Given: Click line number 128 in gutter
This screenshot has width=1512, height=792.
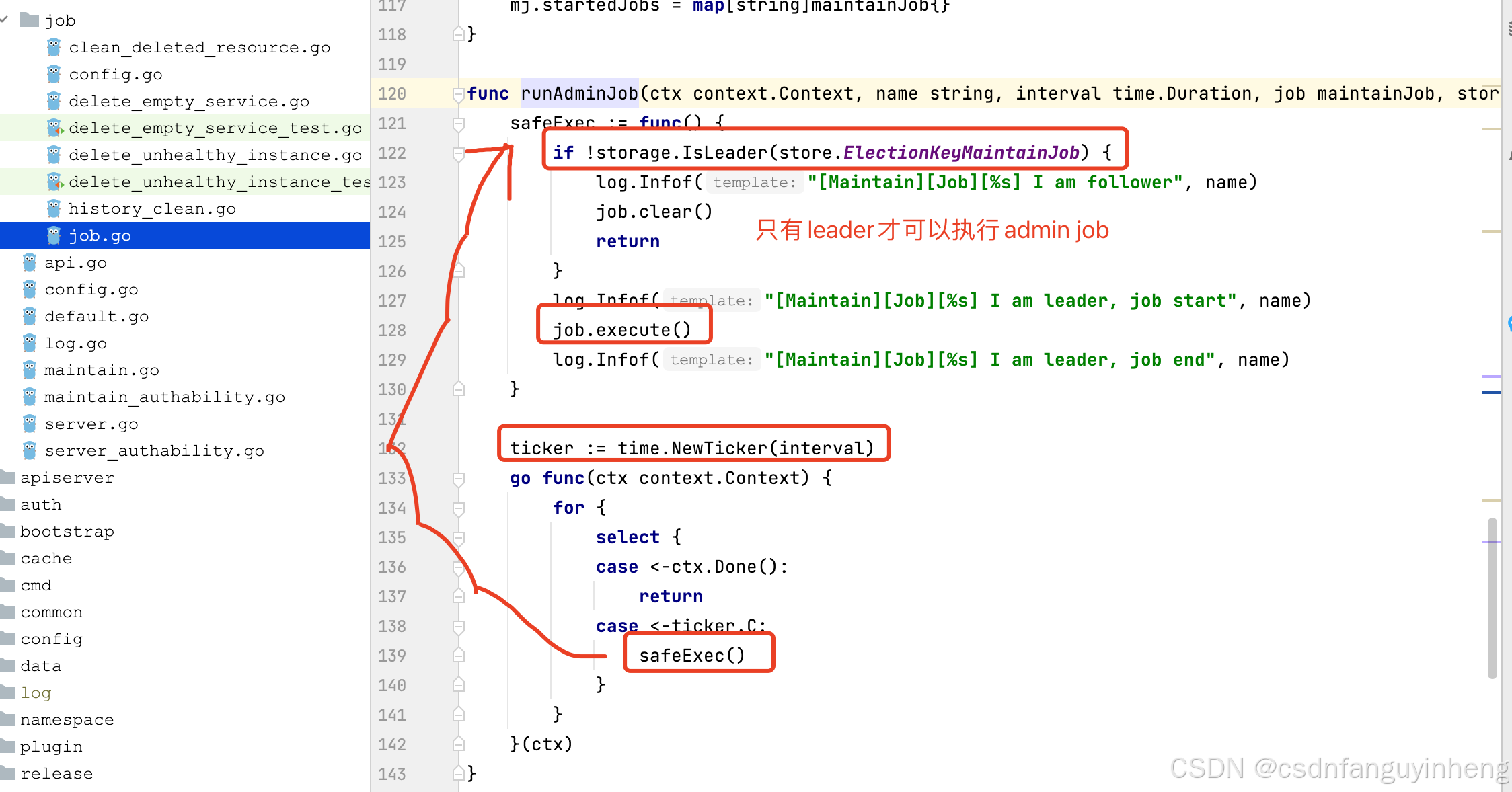Looking at the screenshot, I should click(x=392, y=330).
